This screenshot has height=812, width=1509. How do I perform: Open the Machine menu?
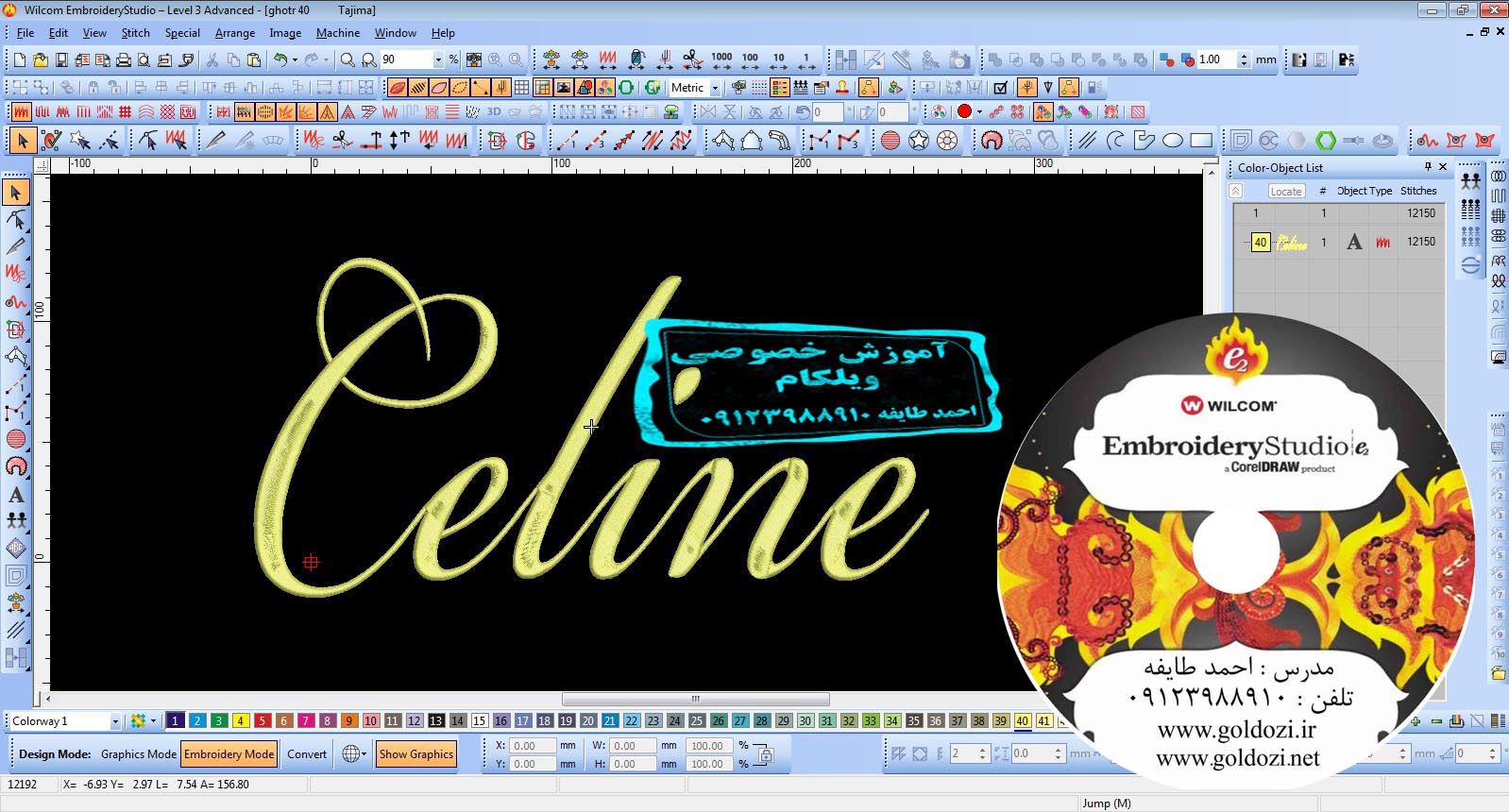(338, 33)
